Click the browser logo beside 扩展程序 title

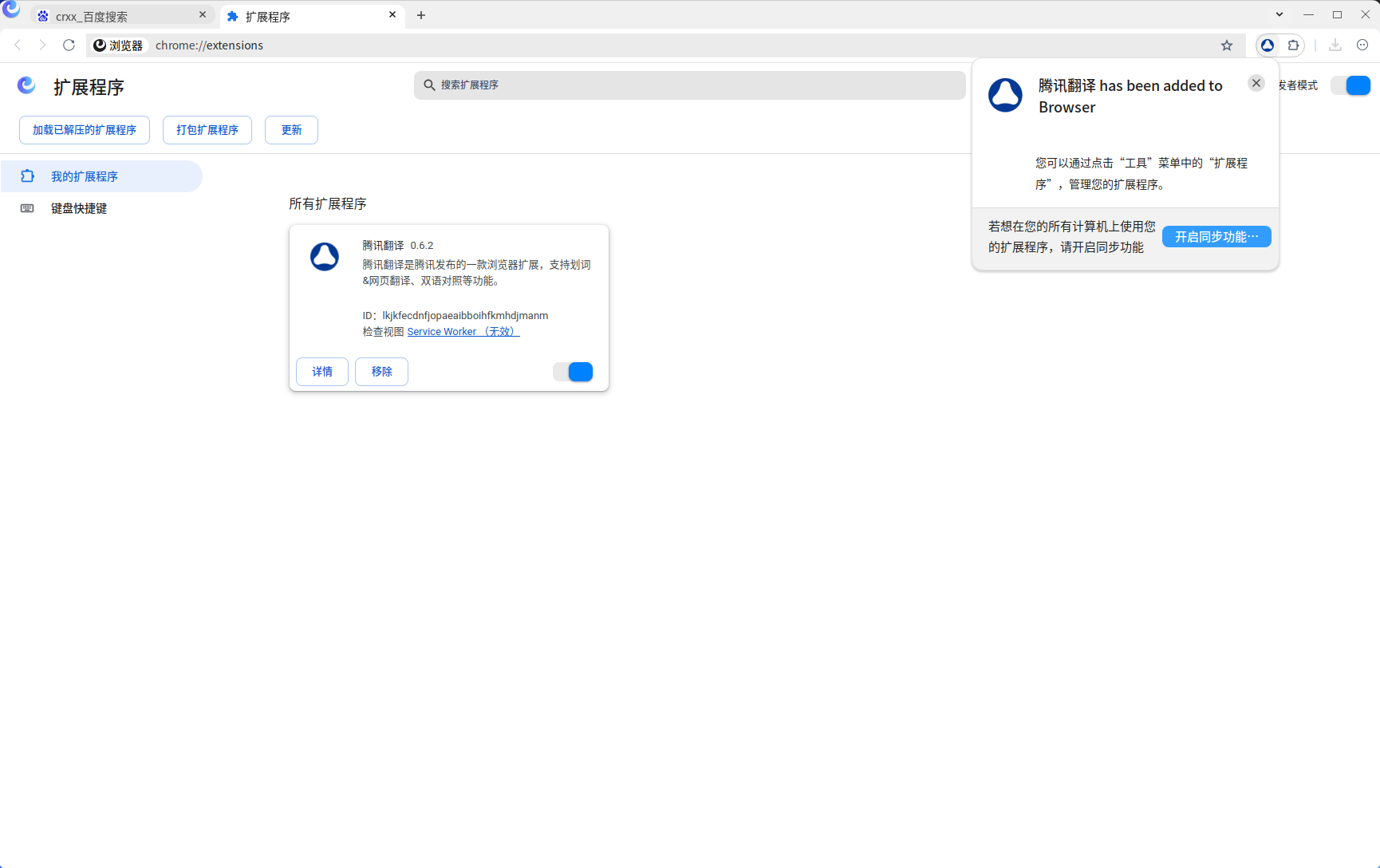[26, 85]
